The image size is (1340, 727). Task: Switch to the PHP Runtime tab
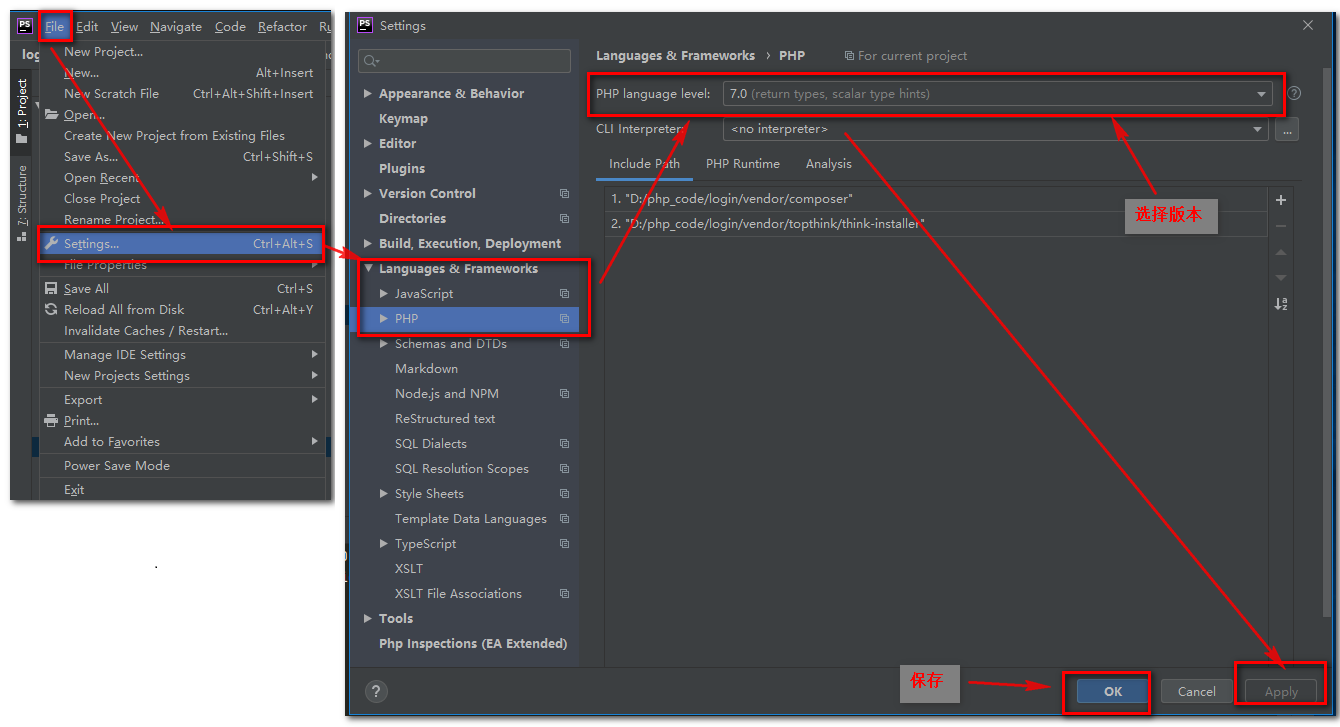(743, 164)
